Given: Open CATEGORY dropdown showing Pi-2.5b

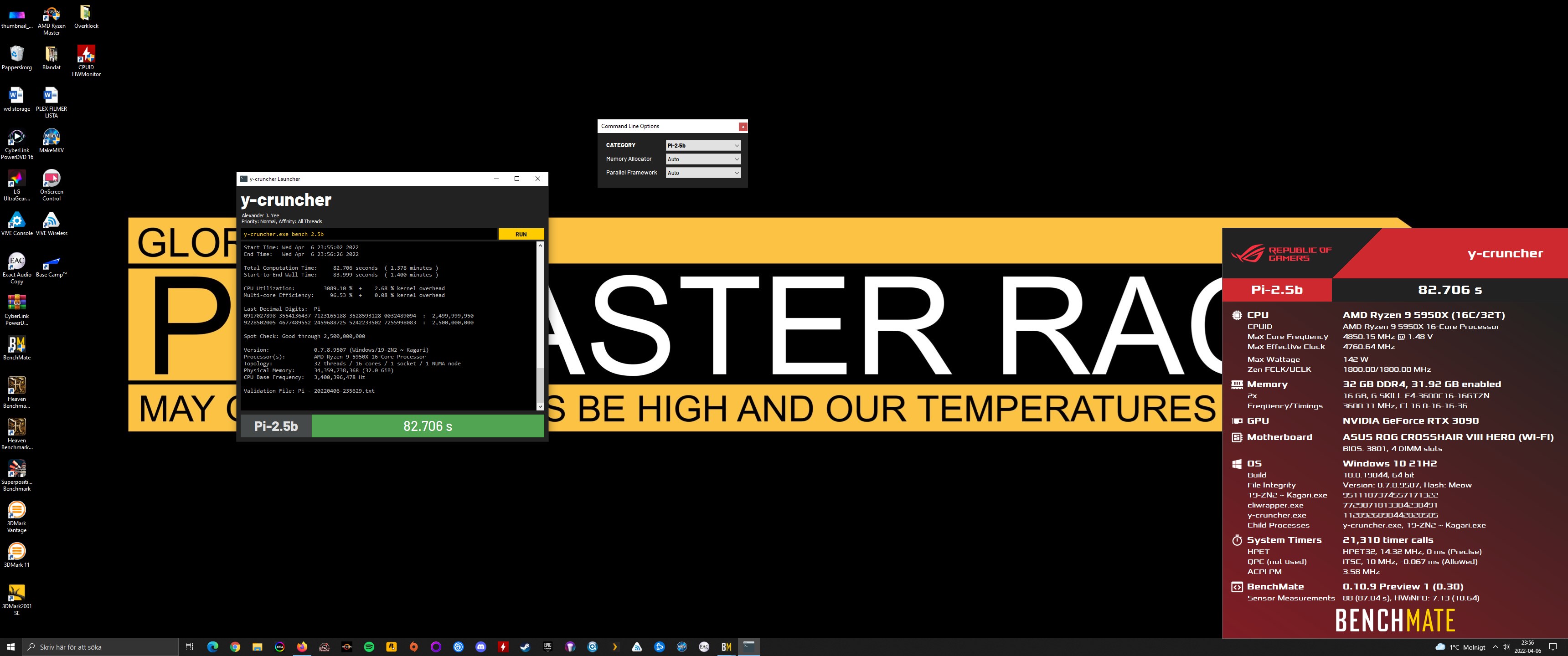Looking at the screenshot, I should click(x=703, y=145).
